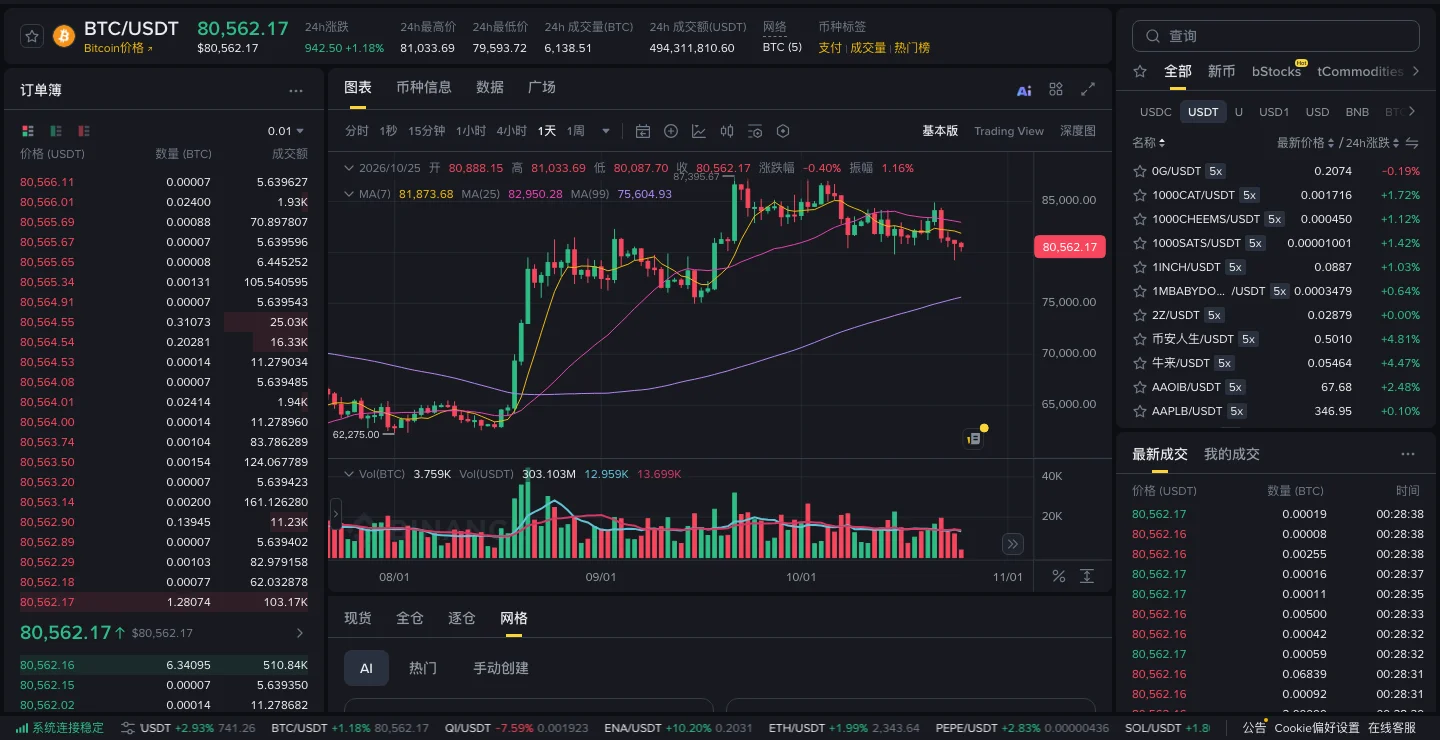The height and width of the screenshot is (740, 1440).
Task: Set chart interval to 15分钟
Action: click(x=427, y=131)
